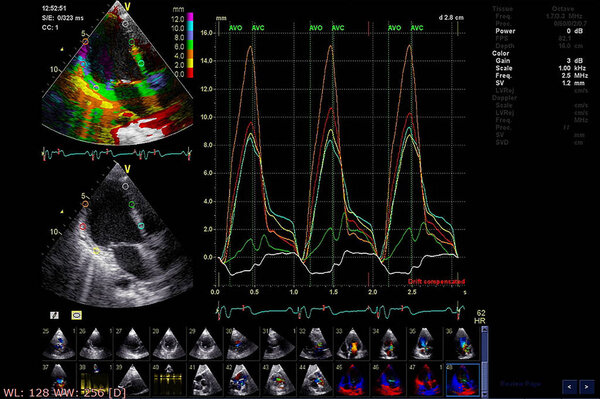Select cyan ROI circle on right wall, color image
The height and width of the screenshot is (399, 600).
pyautogui.click(x=141, y=64)
